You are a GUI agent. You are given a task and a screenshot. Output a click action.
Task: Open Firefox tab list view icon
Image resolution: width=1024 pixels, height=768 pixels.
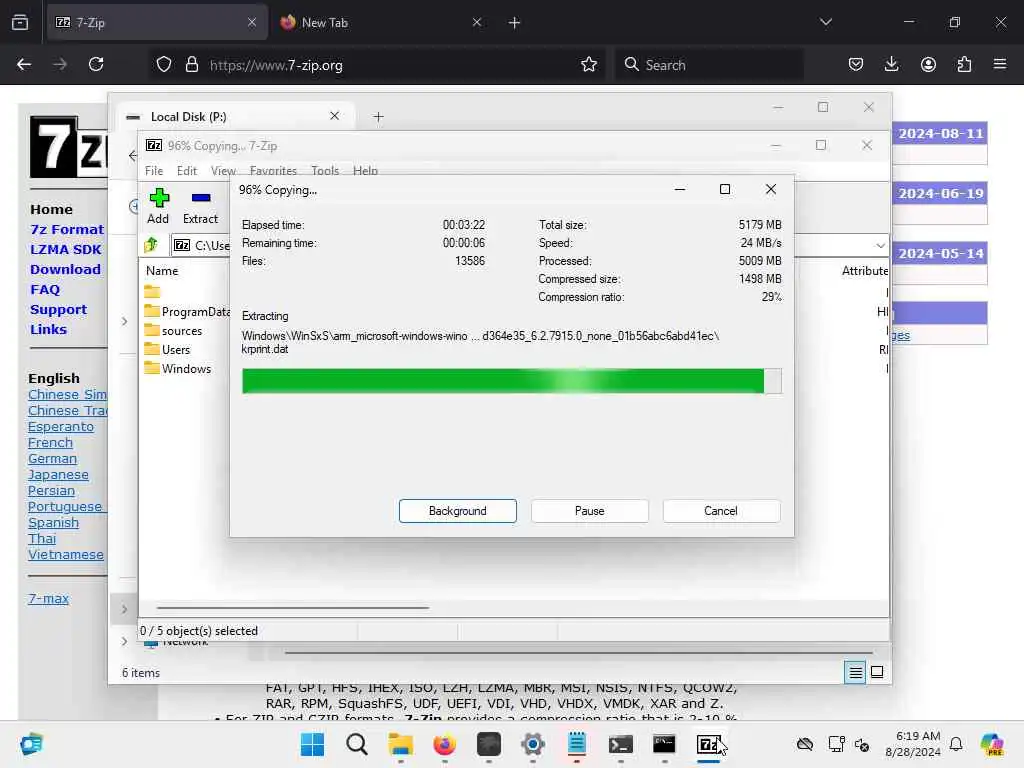[20, 22]
